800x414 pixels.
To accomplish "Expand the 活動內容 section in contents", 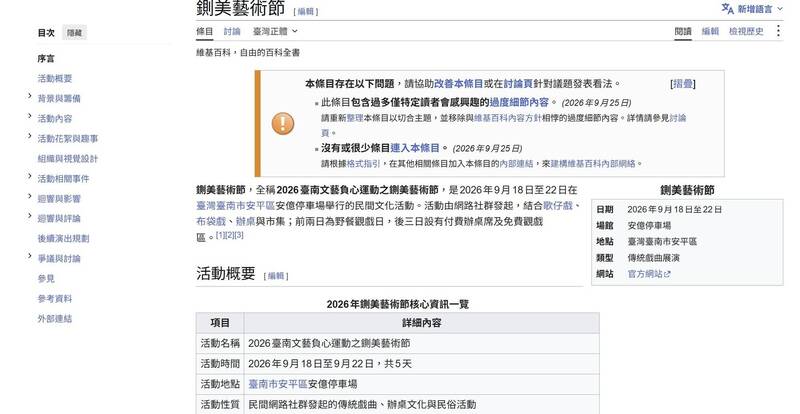I will coord(30,116).
